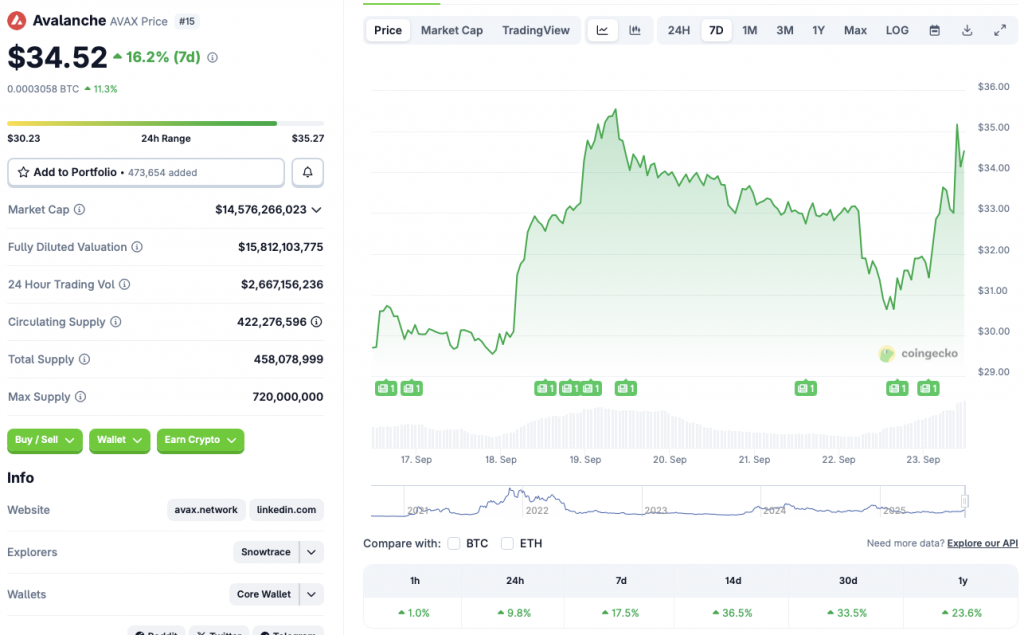The image size is (1024, 635).
Task: Click the price alert bell icon
Action: point(308,172)
